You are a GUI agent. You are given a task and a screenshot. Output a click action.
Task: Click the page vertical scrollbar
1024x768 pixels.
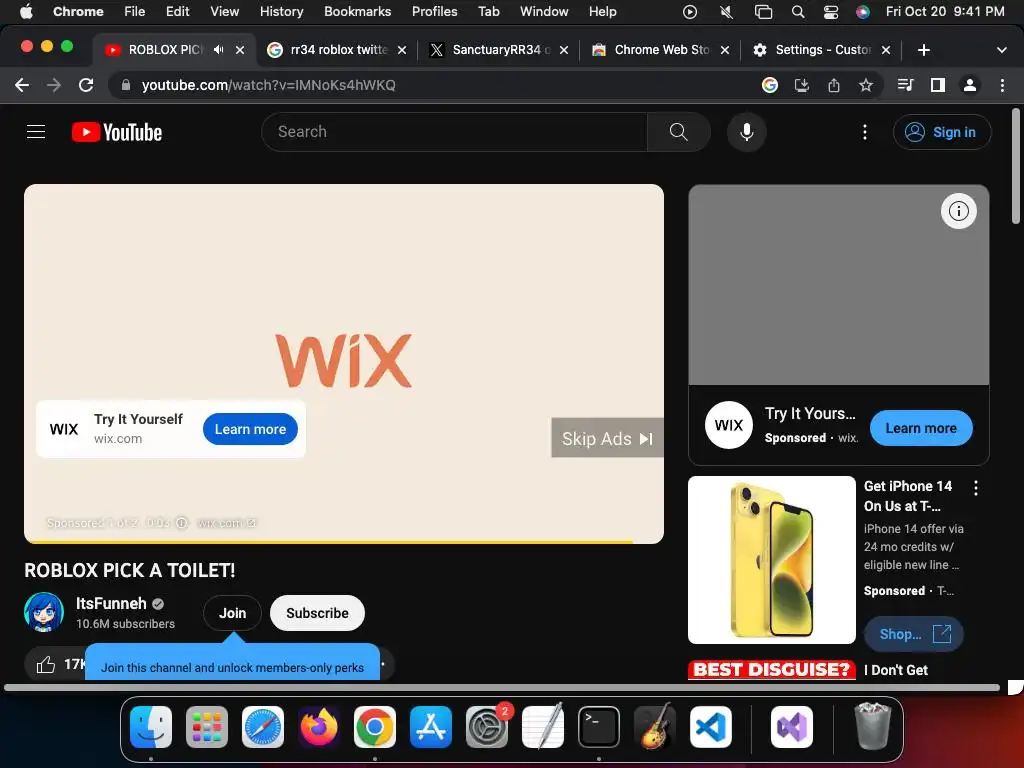[1016, 167]
